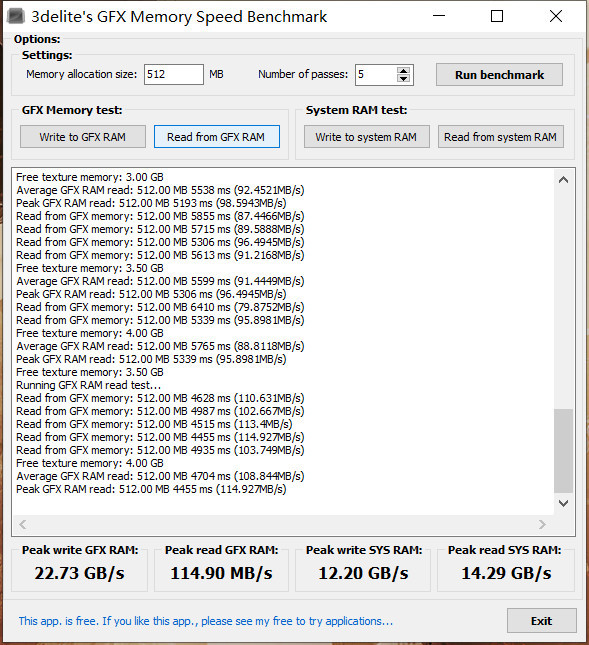This screenshot has width=589, height=645.
Task: Close the benchmark window
Action: coord(556,16)
